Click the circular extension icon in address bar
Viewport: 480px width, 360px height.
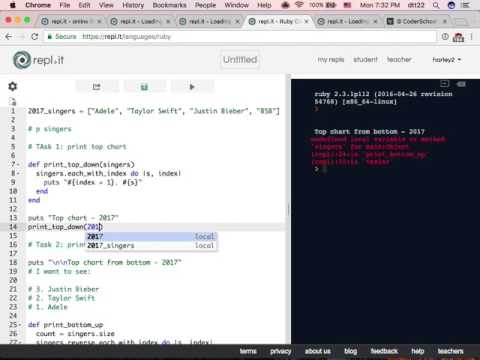pyautogui.click(x=445, y=36)
